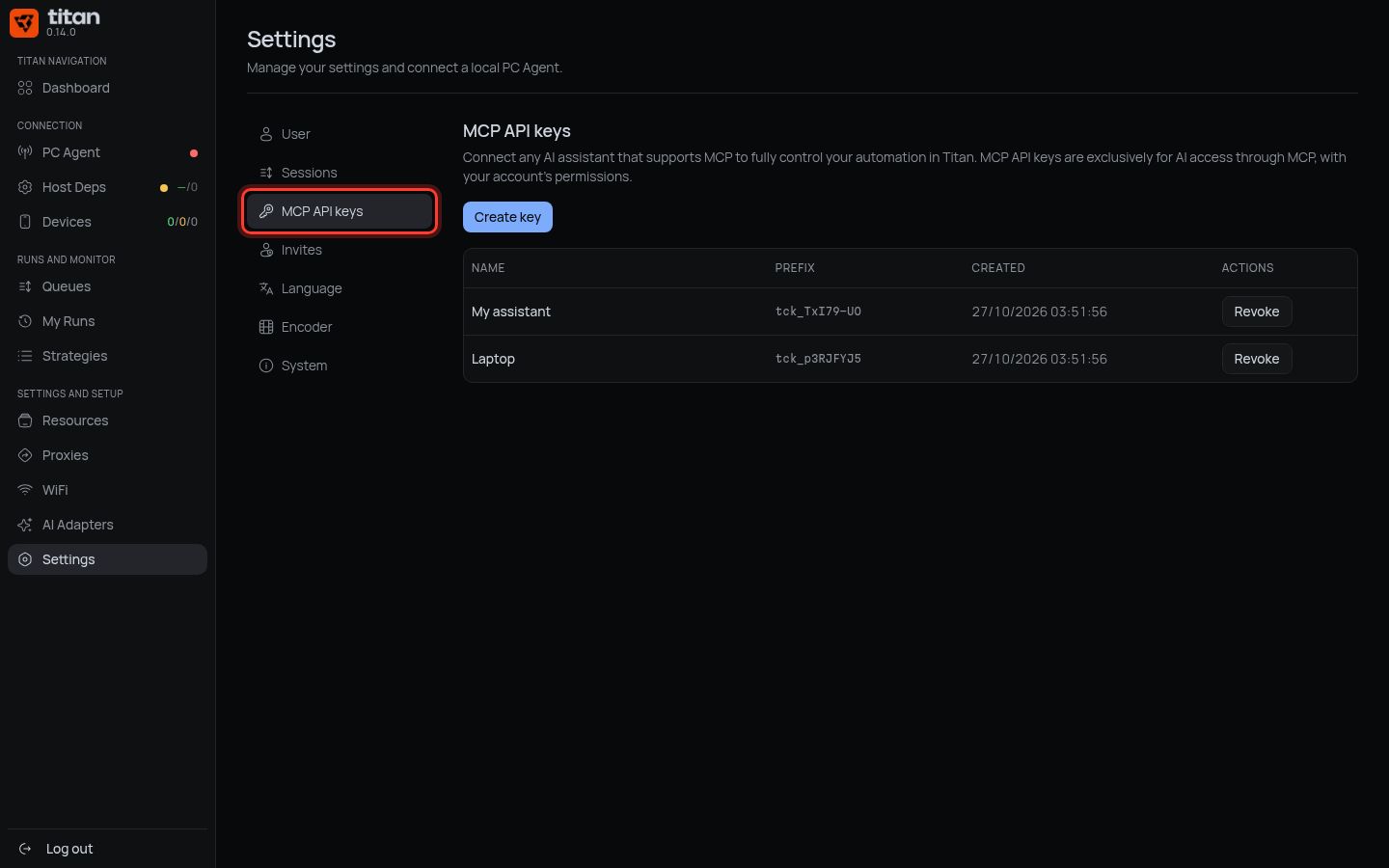Click the Strategies list icon

pos(25,356)
